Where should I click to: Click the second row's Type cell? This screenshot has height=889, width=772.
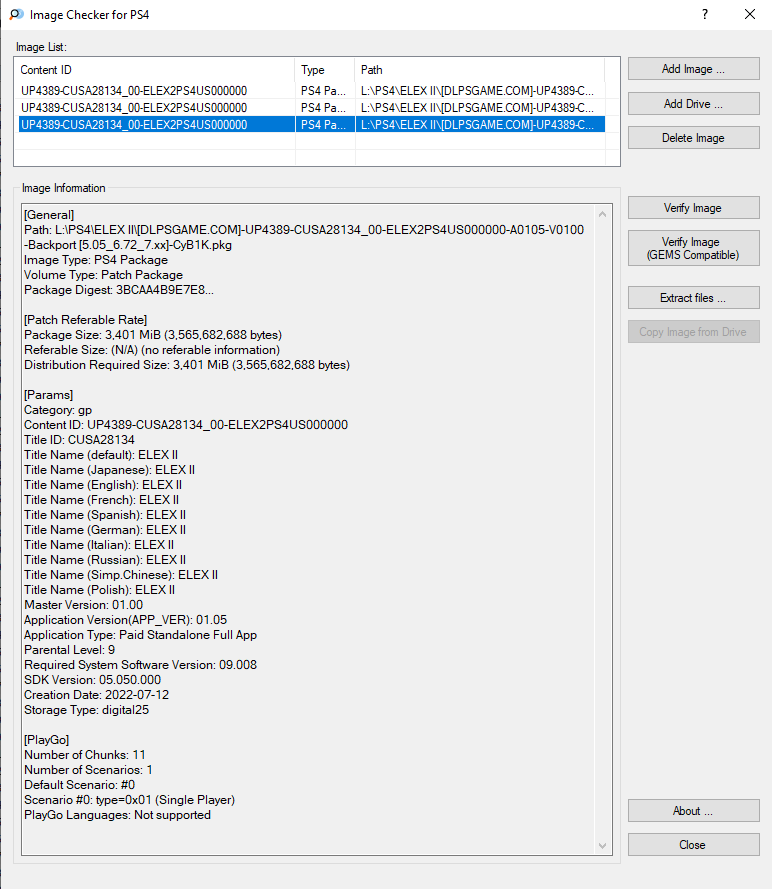[x=325, y=108]
